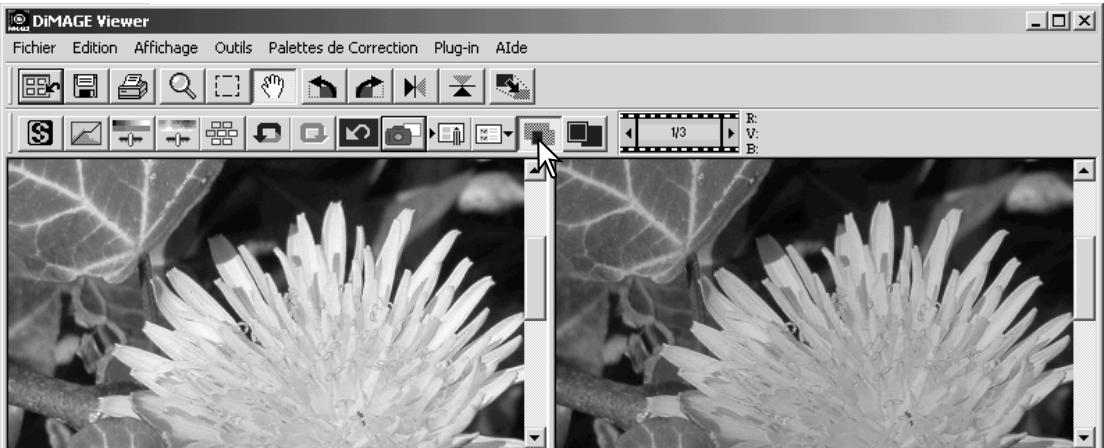Screen dimensions: 1104x448
Task: Click the R: value label
Action: (751, 118)
